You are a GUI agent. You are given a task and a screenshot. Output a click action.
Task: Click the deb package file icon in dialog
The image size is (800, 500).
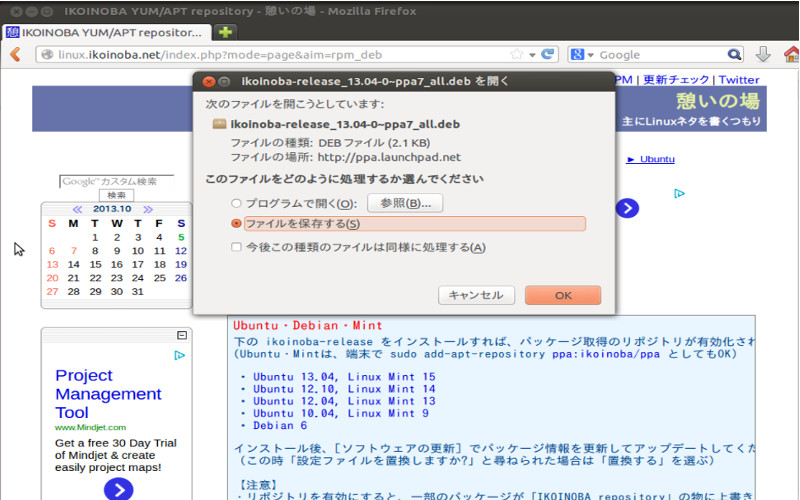[x=219, y=123]
